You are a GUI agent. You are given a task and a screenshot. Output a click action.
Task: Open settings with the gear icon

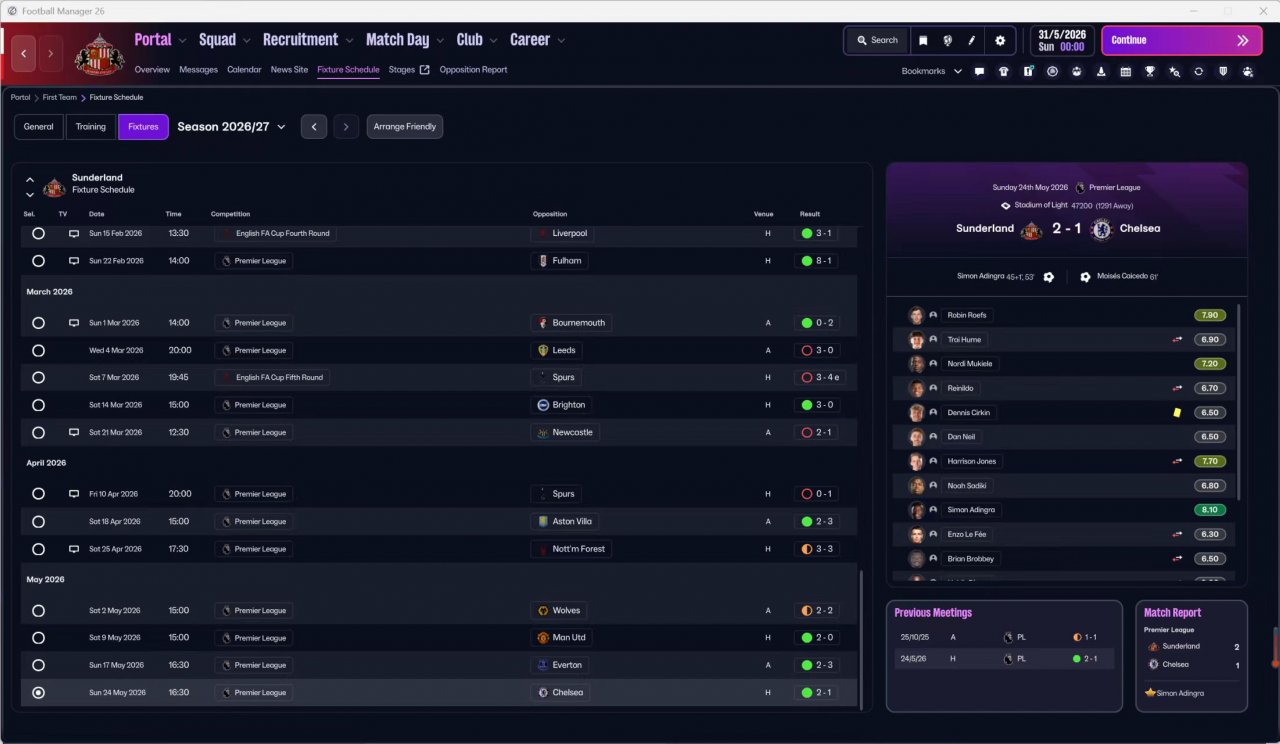1000,40
